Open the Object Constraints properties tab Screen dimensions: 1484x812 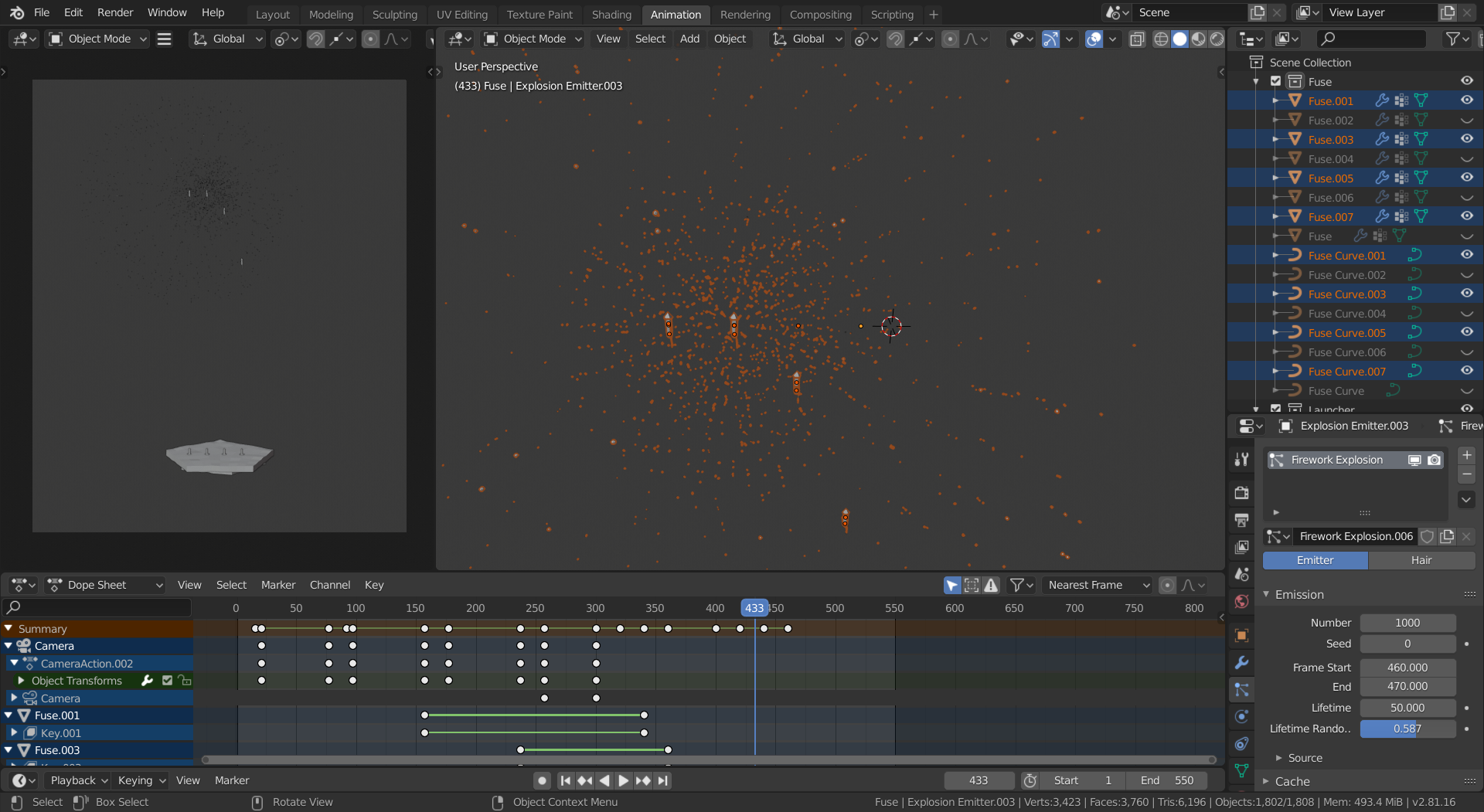click(1242, 743)
